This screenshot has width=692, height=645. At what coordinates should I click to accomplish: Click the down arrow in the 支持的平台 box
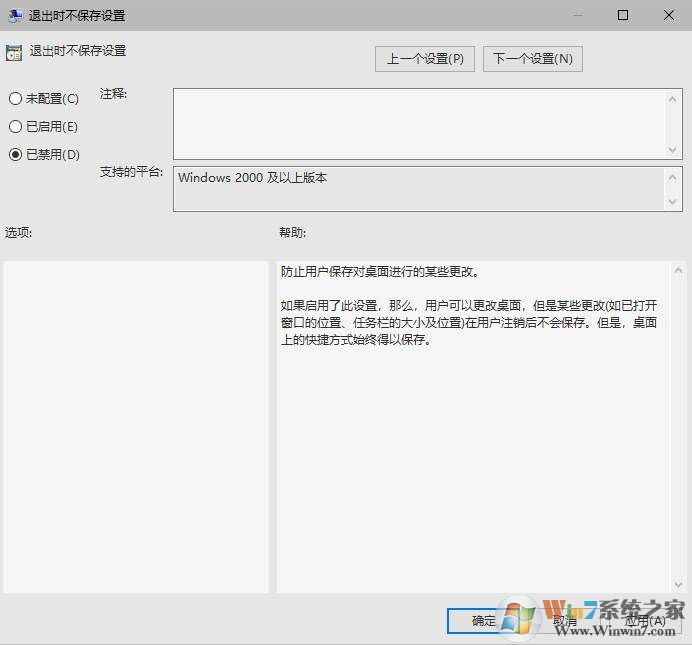(x=673, y=201)
